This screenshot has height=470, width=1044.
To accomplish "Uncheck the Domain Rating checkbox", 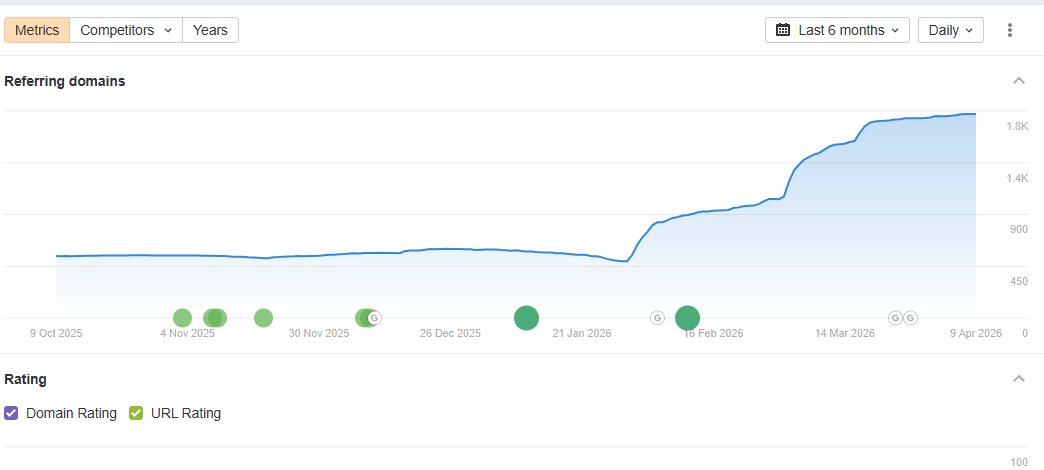I will (x=11, y=413).
